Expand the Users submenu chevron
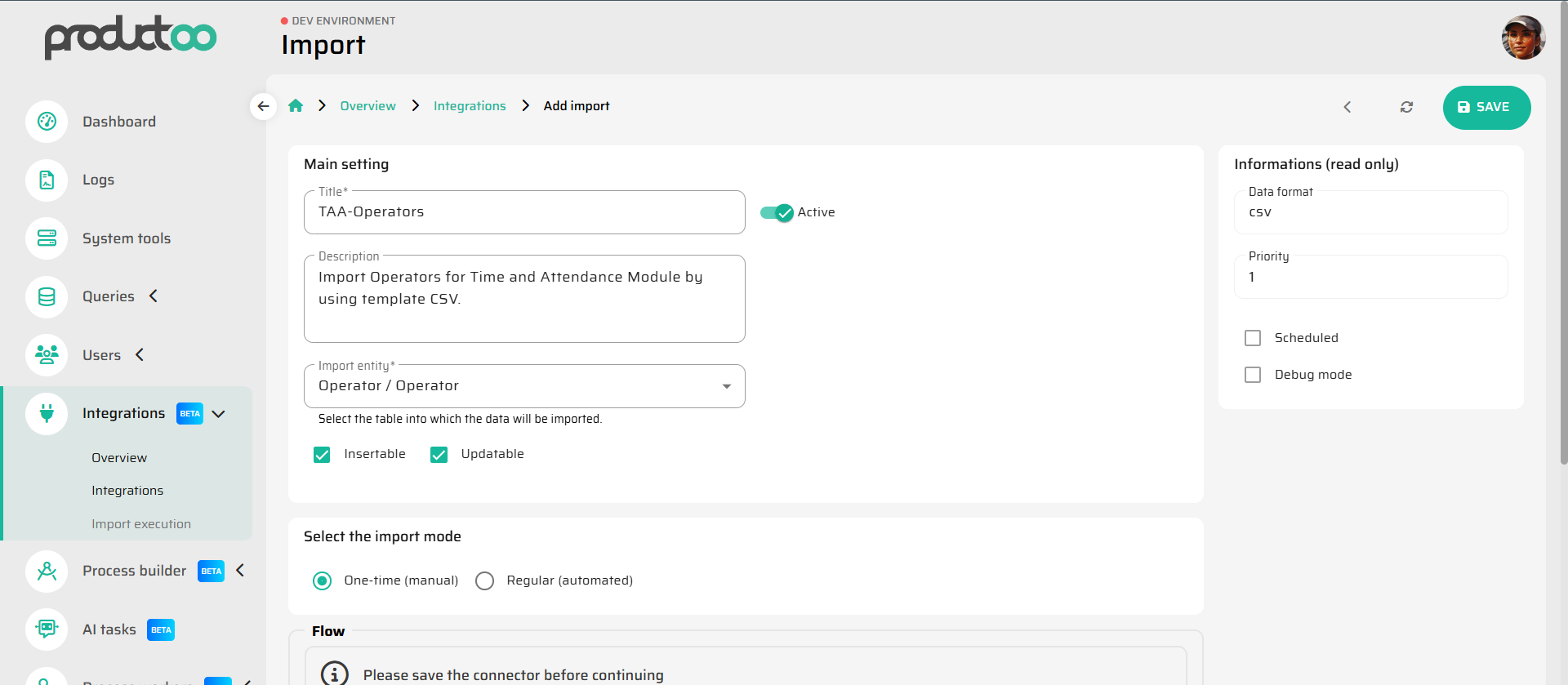Screen dimensions: 1568x685 tap(140, 355)
